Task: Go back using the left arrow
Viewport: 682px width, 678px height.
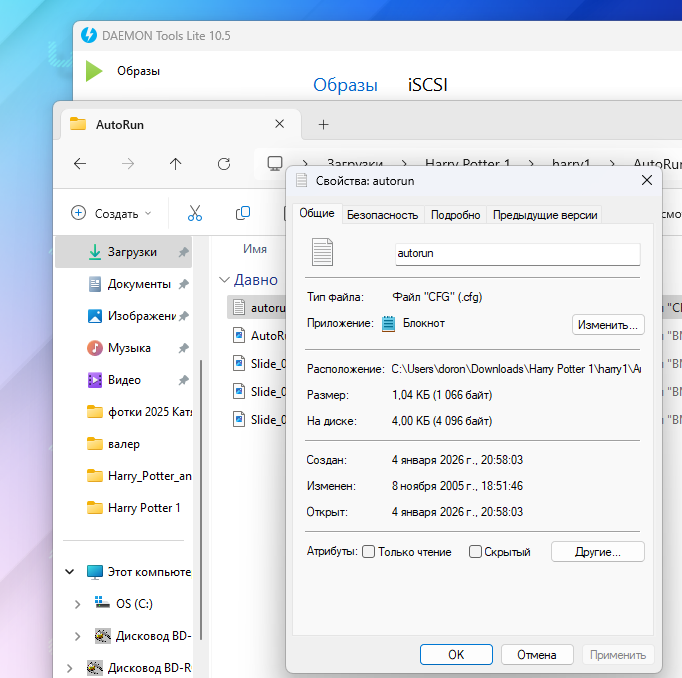Action: pyautogui.click(x=80, y=164)
